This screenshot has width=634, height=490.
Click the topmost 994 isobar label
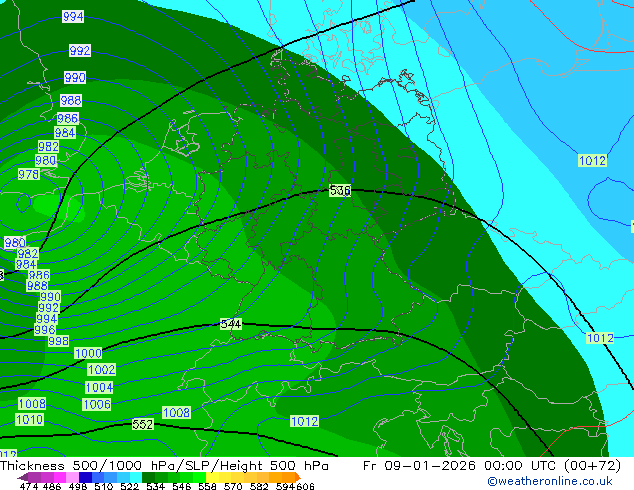(x=73, y=17)
